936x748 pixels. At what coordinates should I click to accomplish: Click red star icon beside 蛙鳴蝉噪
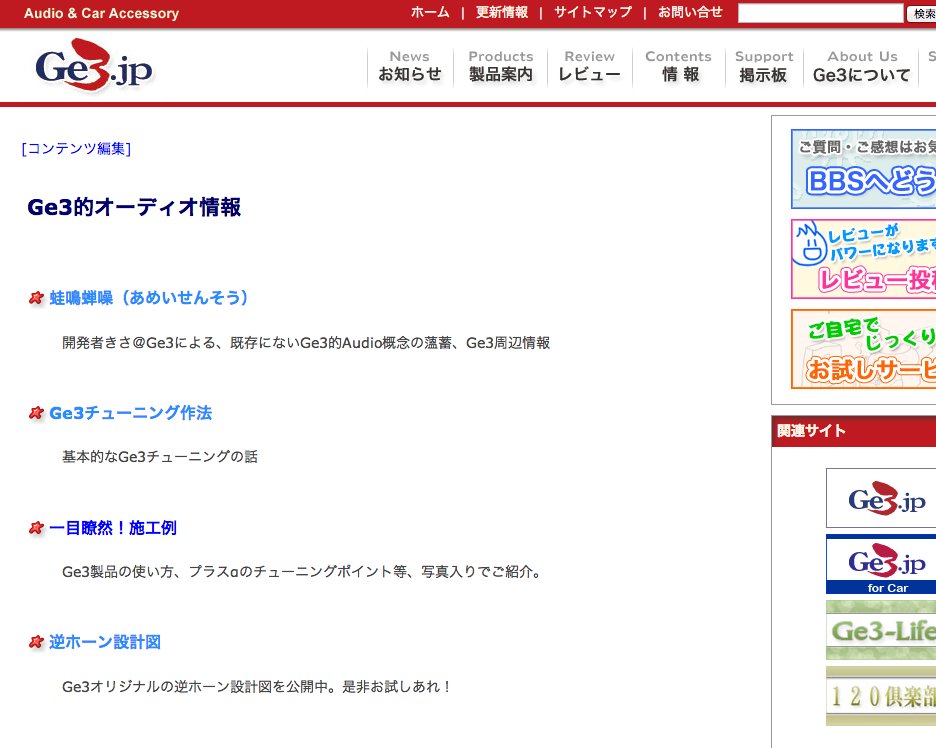click(36, 297)
